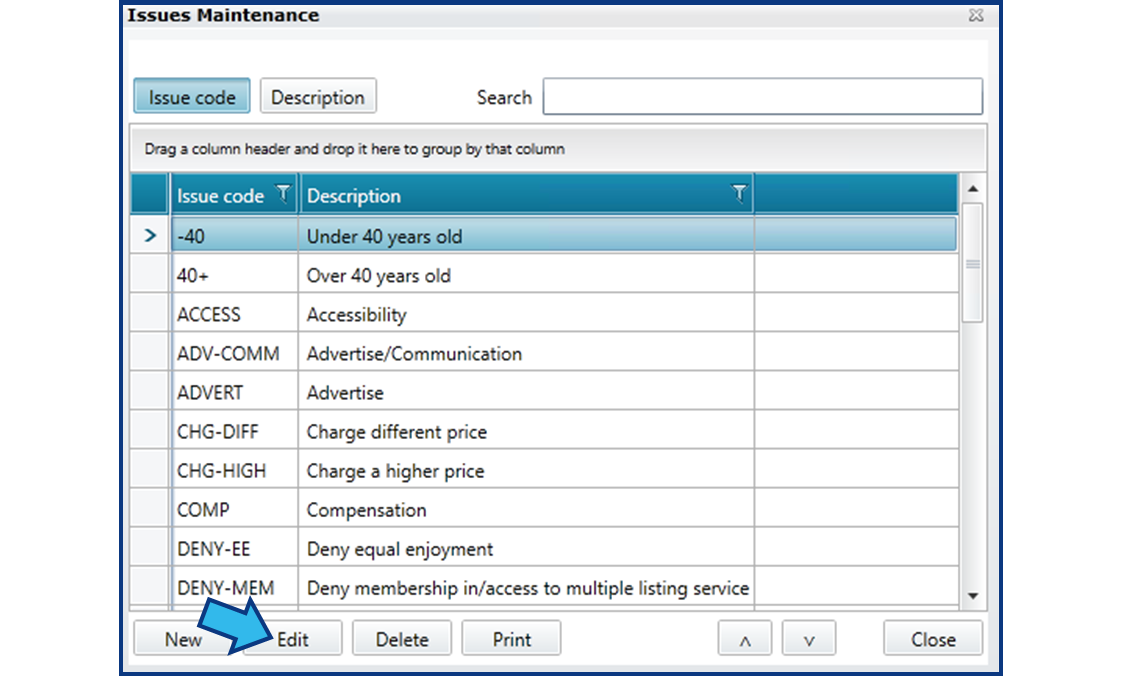
Task: Click the row header beside COMP
Action: point(150,510)
